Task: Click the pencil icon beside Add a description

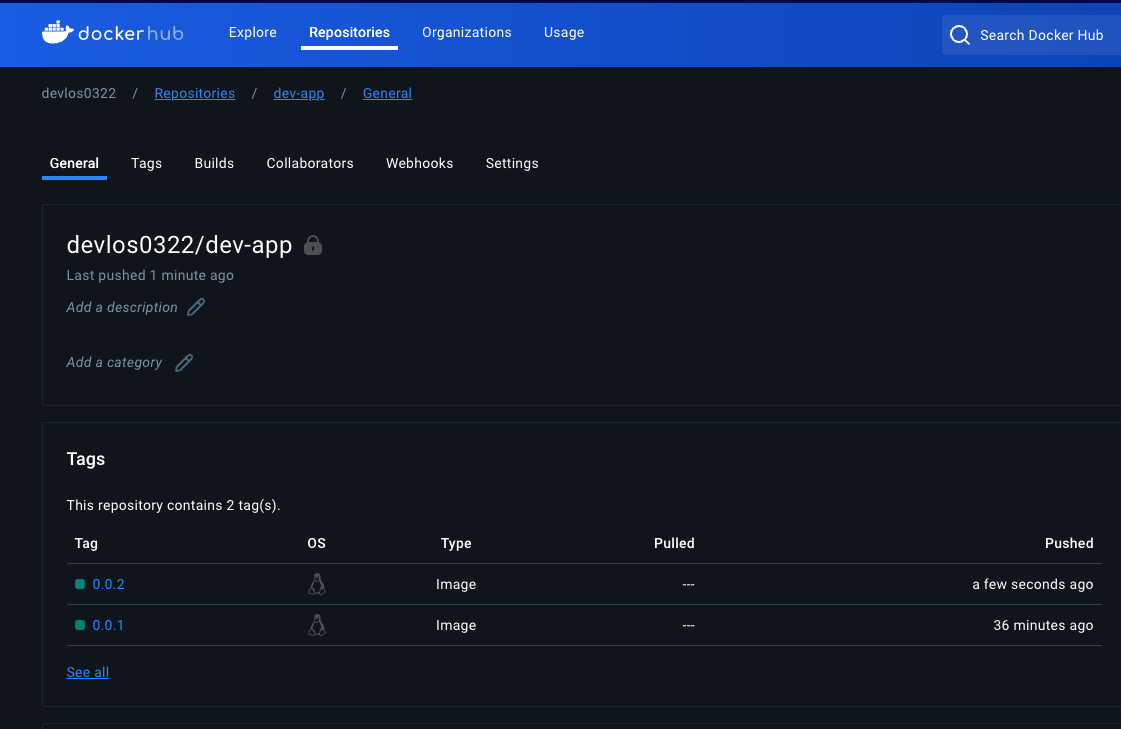Action: 196,307
